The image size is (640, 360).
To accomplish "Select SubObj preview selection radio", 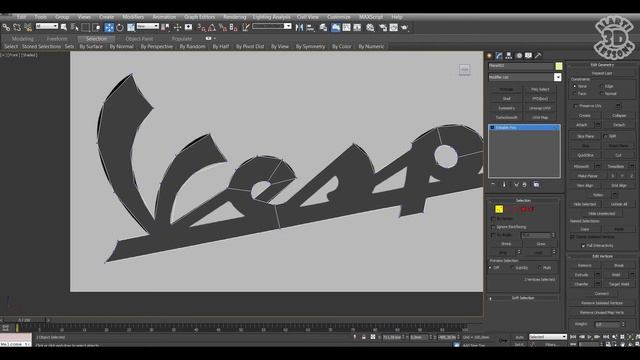I will pos(512,268).
